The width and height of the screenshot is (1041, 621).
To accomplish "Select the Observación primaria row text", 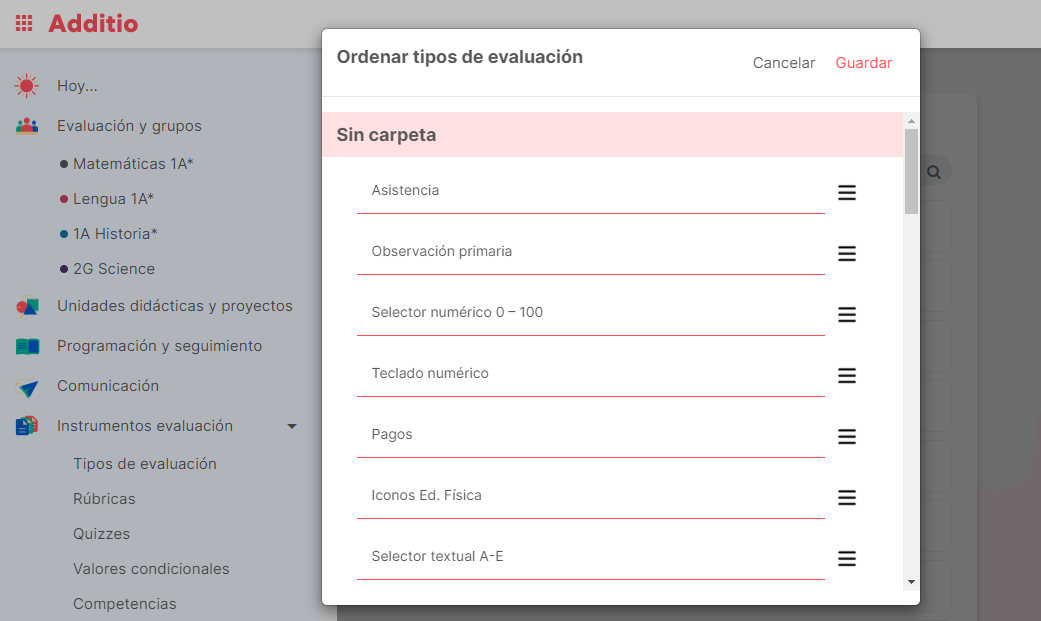I will [x=441, y=251].
